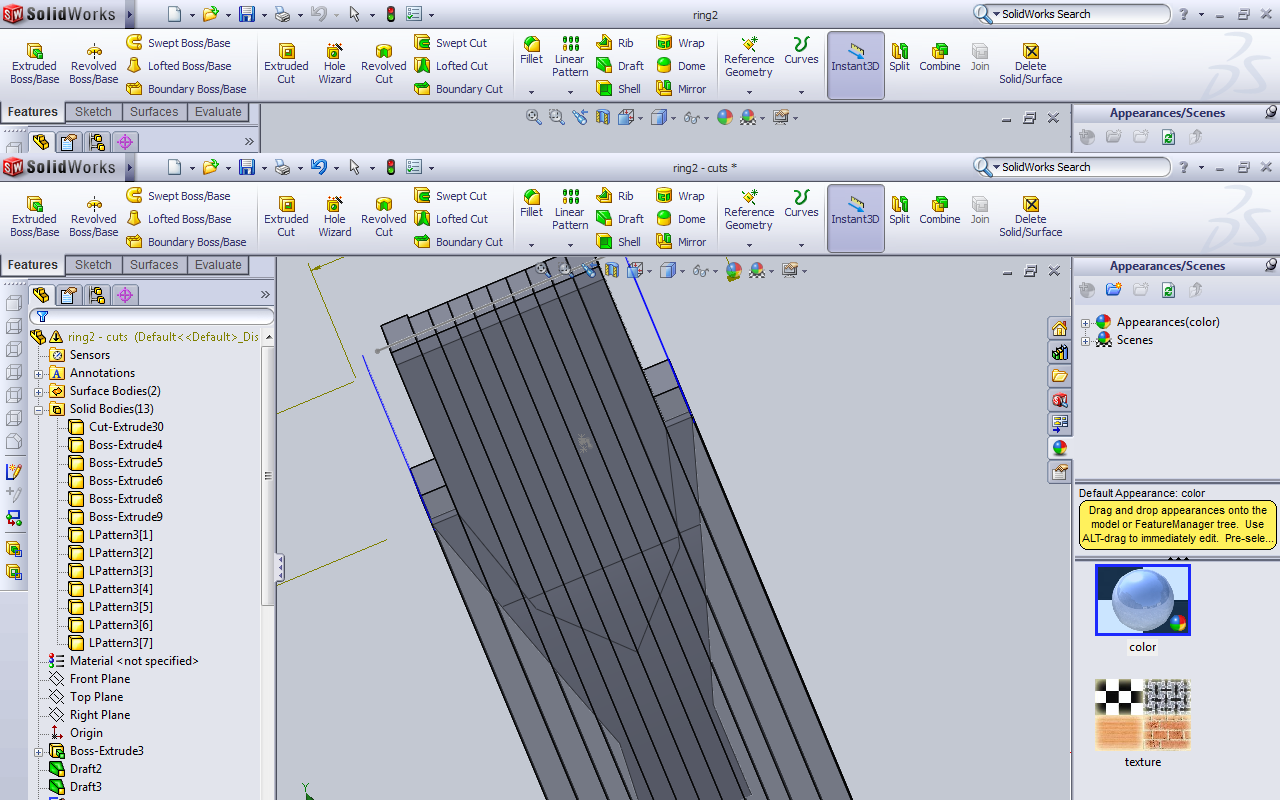The height and width of the screenshot is (800, 1280).
Task: Select Lofted Cut in ring2 - cuts window
Action: point(451,219)
